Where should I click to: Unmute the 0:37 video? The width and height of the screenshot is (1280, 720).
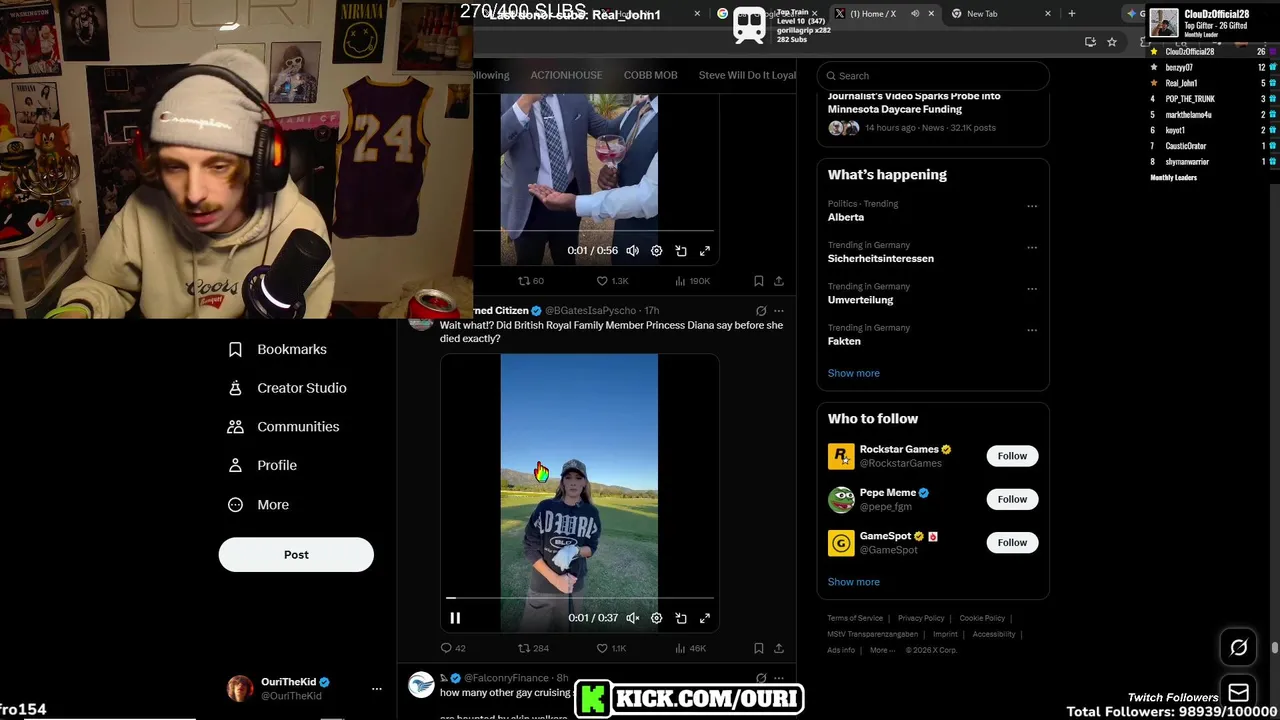[632, 618]
